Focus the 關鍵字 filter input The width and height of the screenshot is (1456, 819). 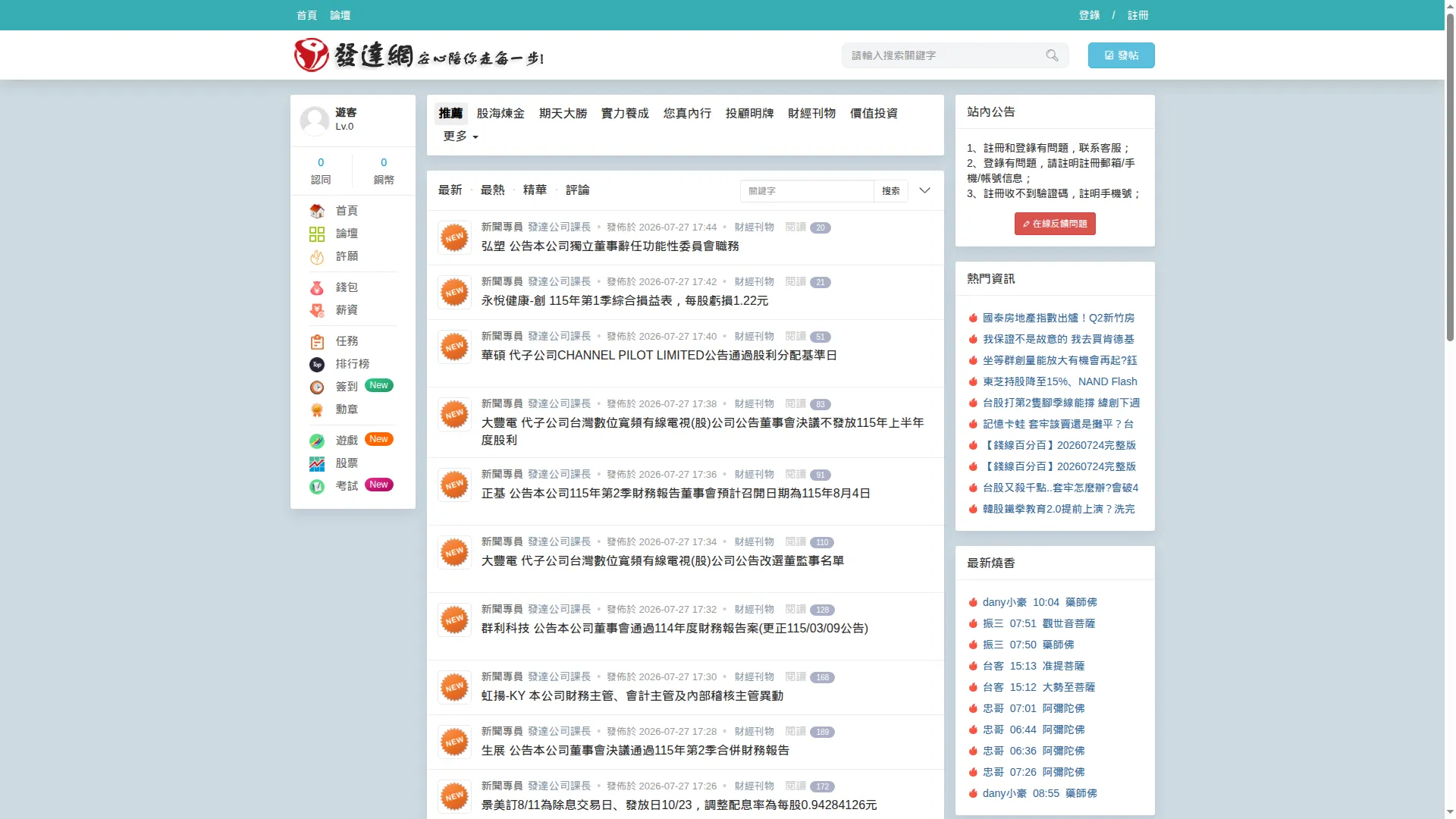tap(807, 191)
